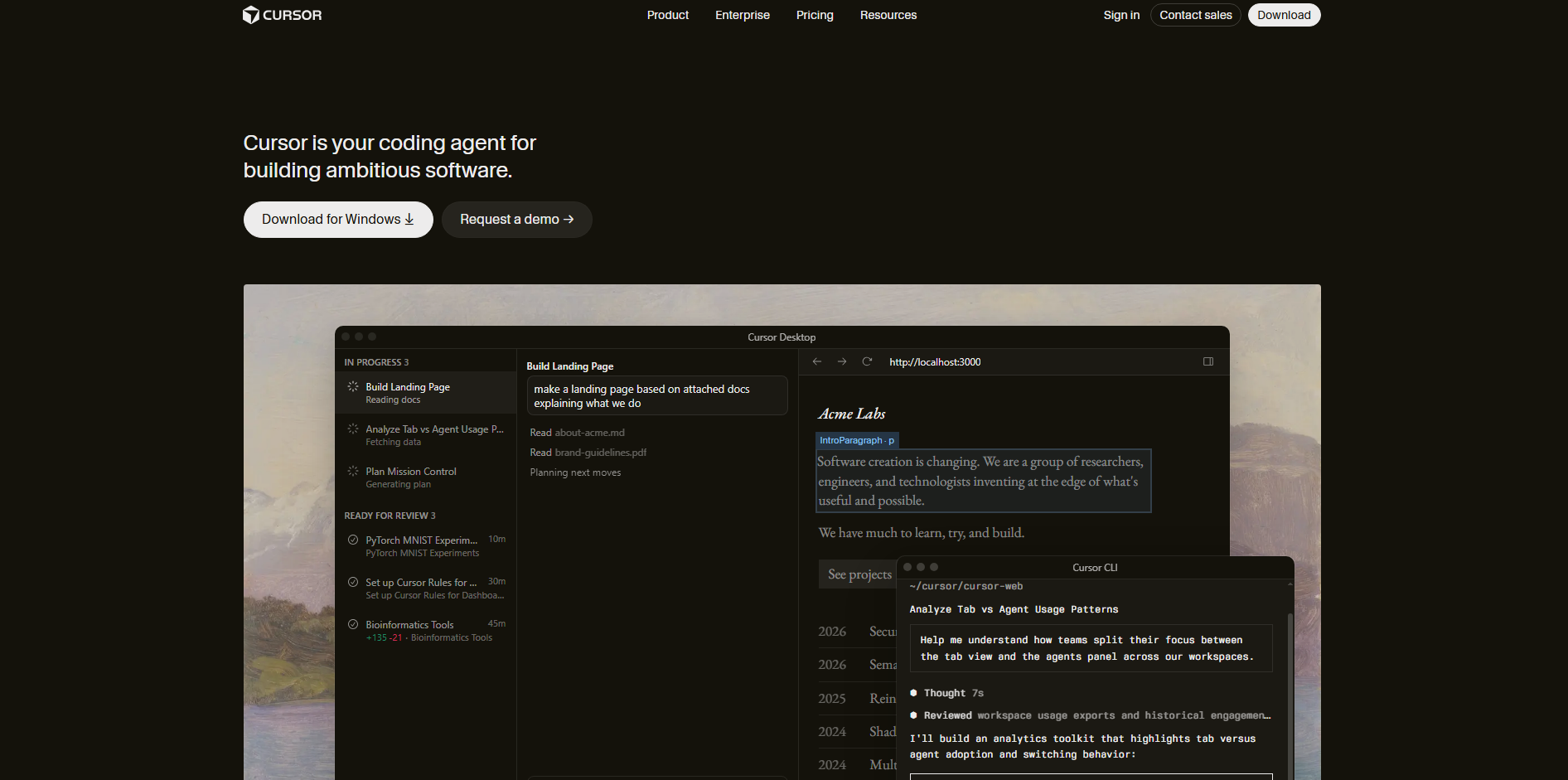Image resolution: width=1568 pixels, height=780 pixels.
Task: Click the browser back arrow icon
Action: pyautogui.click(x=817, y=361)
